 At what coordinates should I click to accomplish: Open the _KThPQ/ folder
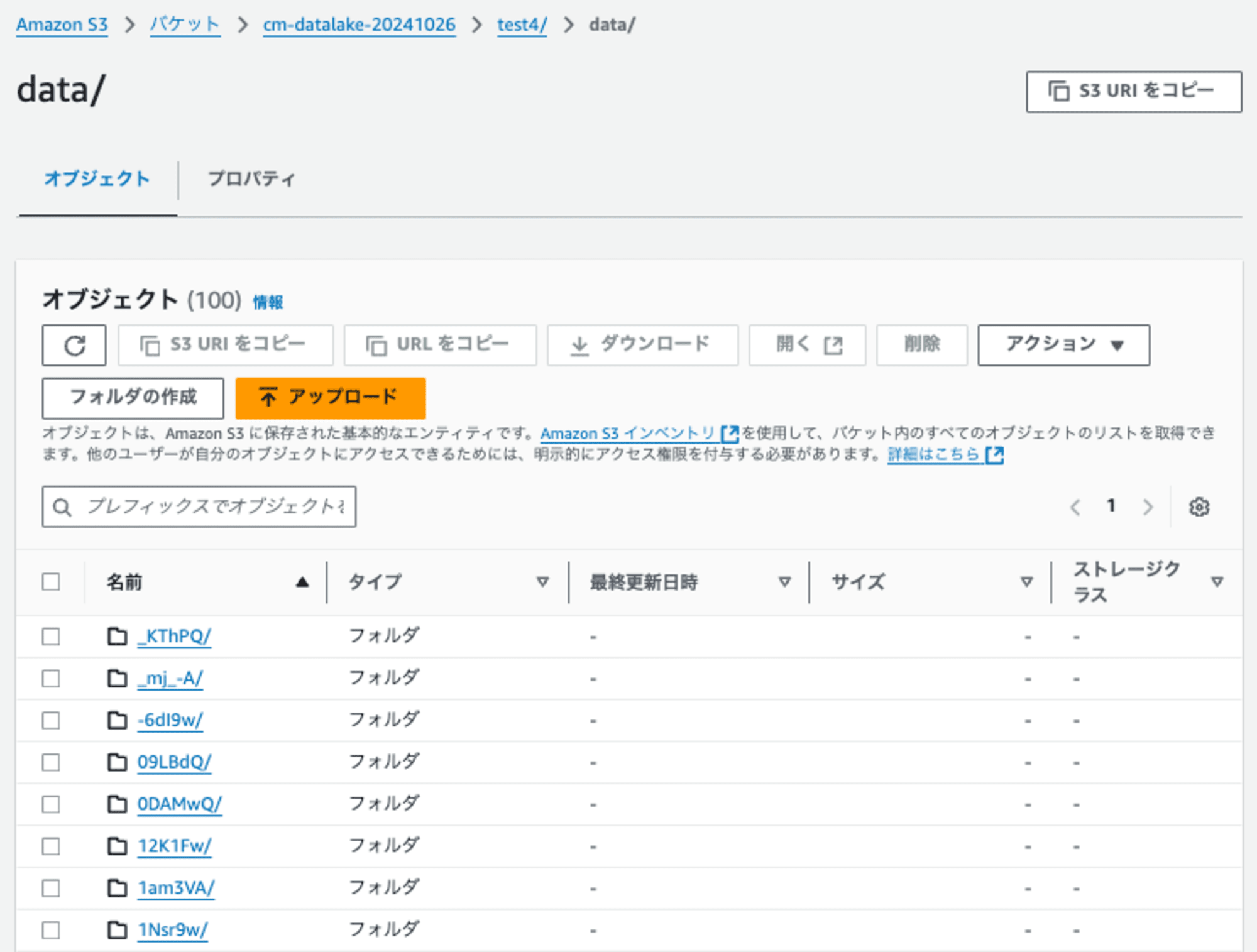(174, 637)
